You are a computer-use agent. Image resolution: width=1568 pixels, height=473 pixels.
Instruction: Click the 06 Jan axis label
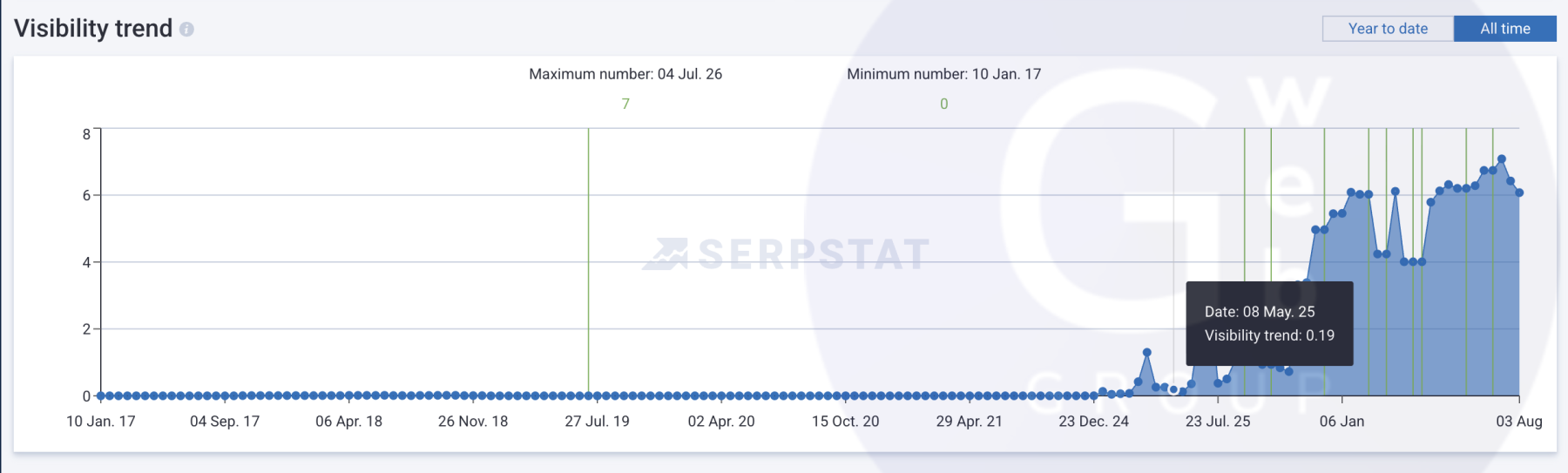(x=1342, y=422)
